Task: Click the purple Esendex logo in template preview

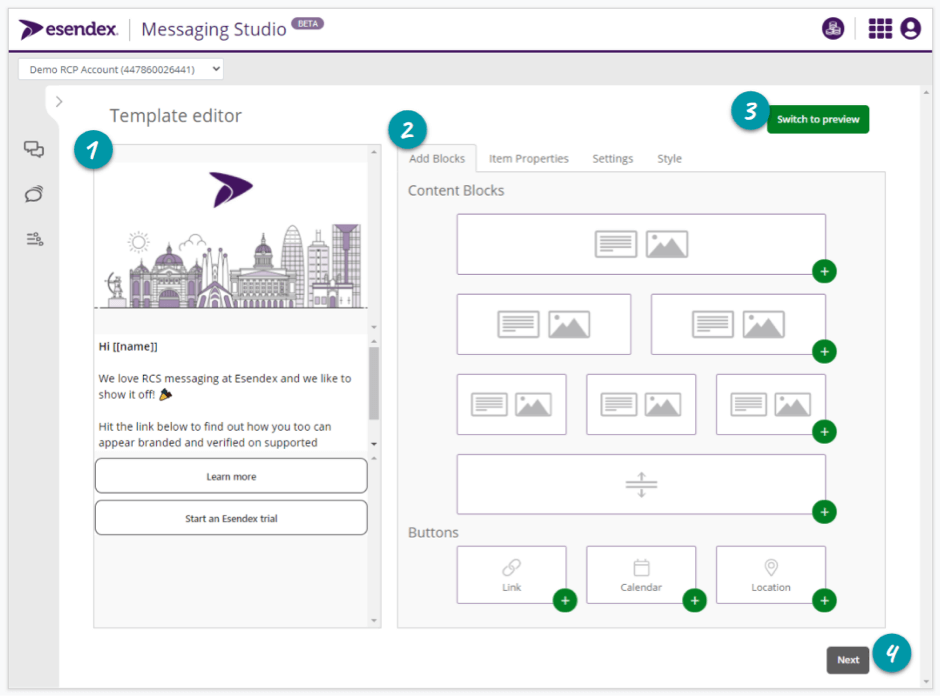Action: [231, 190]
